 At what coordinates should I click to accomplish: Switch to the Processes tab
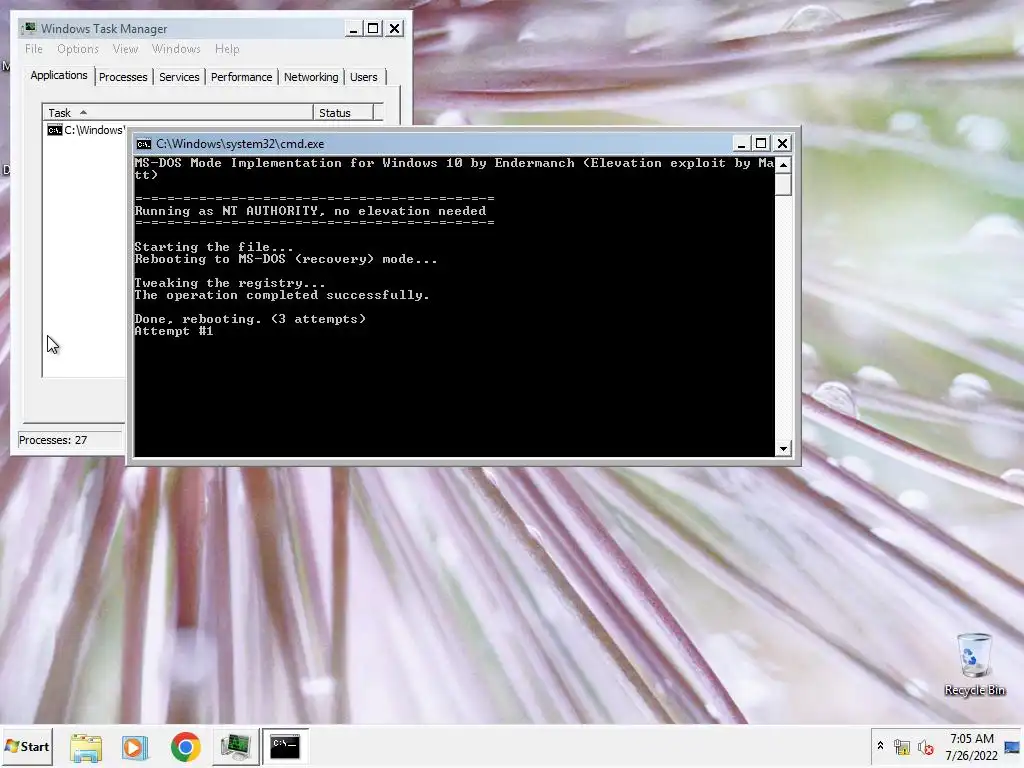[x=123, y=77]
